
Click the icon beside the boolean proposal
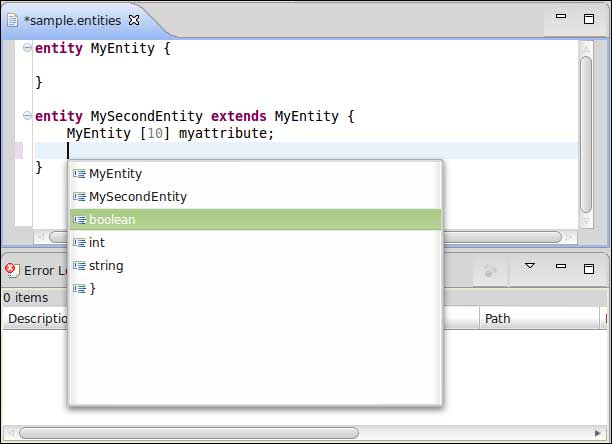click(x=79, y=220)
